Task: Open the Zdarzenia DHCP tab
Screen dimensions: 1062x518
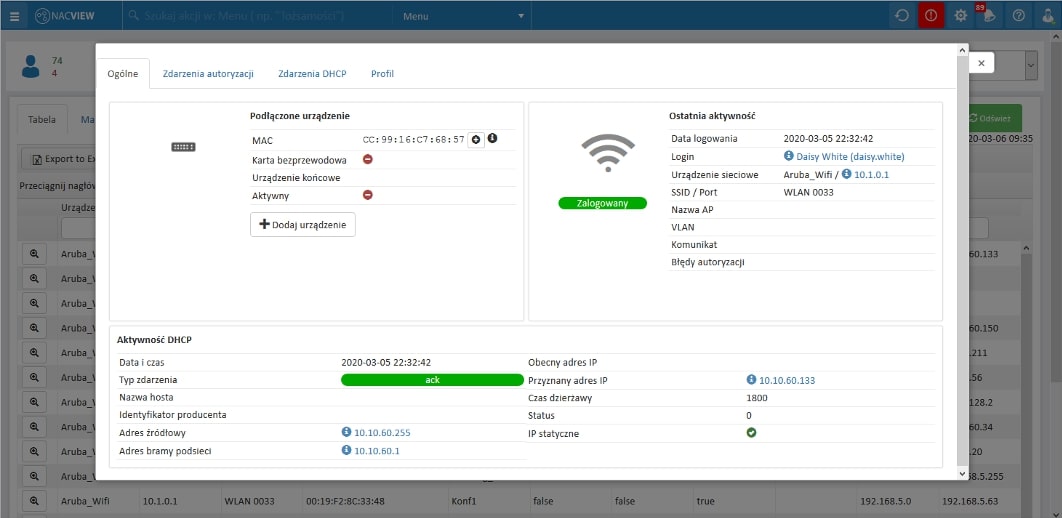Action: tap(312, 74)
